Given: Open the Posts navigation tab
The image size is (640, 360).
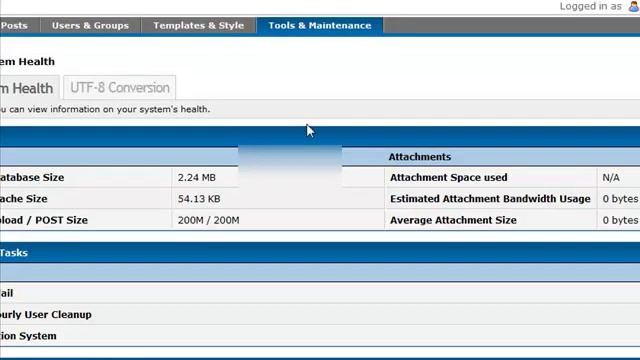Looking at the screenshot, I should click(16, 25).
